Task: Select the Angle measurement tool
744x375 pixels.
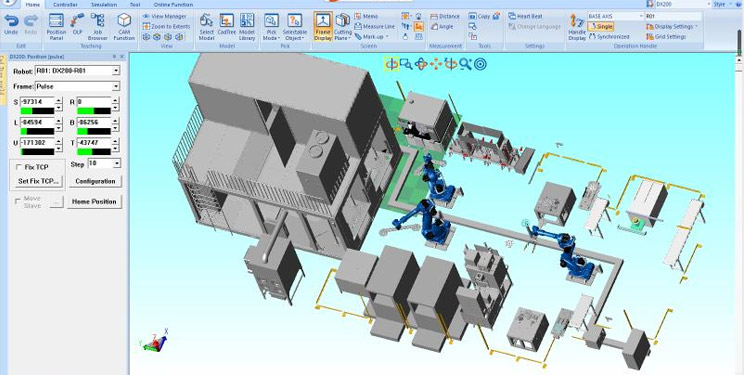Action: pyautogui.click(x=442, y=27)
